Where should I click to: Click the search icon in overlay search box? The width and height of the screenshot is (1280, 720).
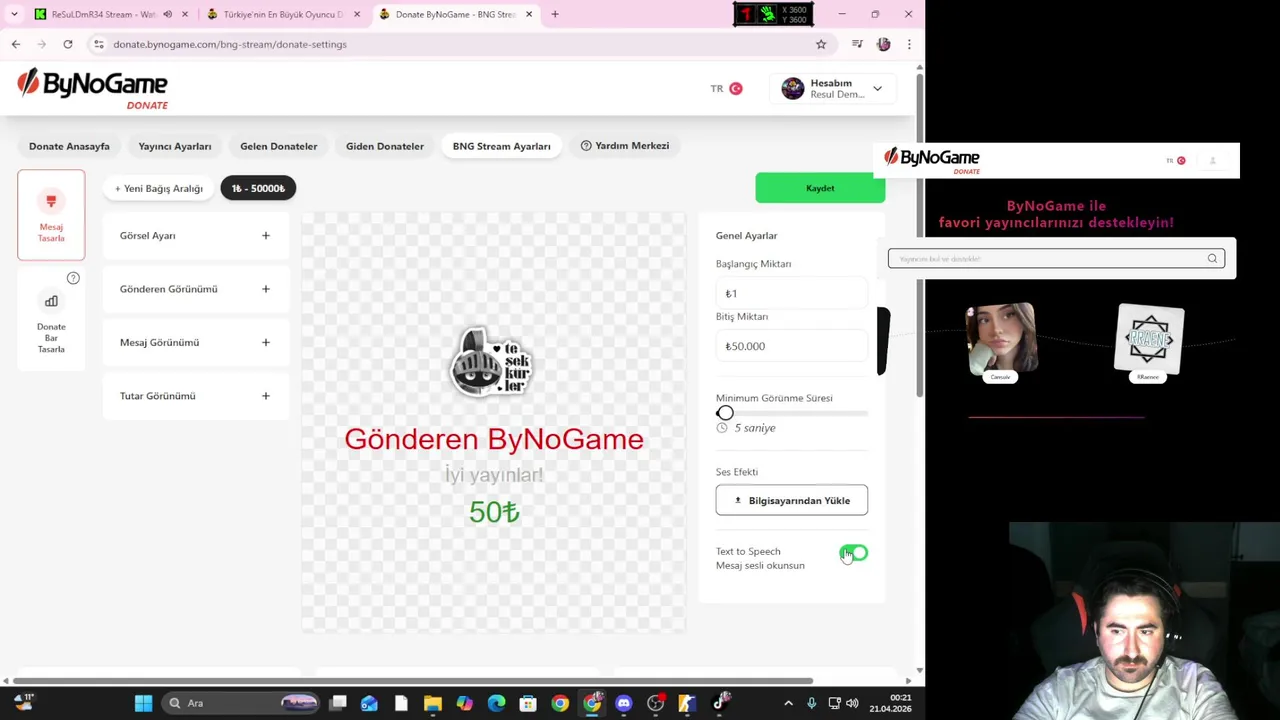tap(1212, 259)
